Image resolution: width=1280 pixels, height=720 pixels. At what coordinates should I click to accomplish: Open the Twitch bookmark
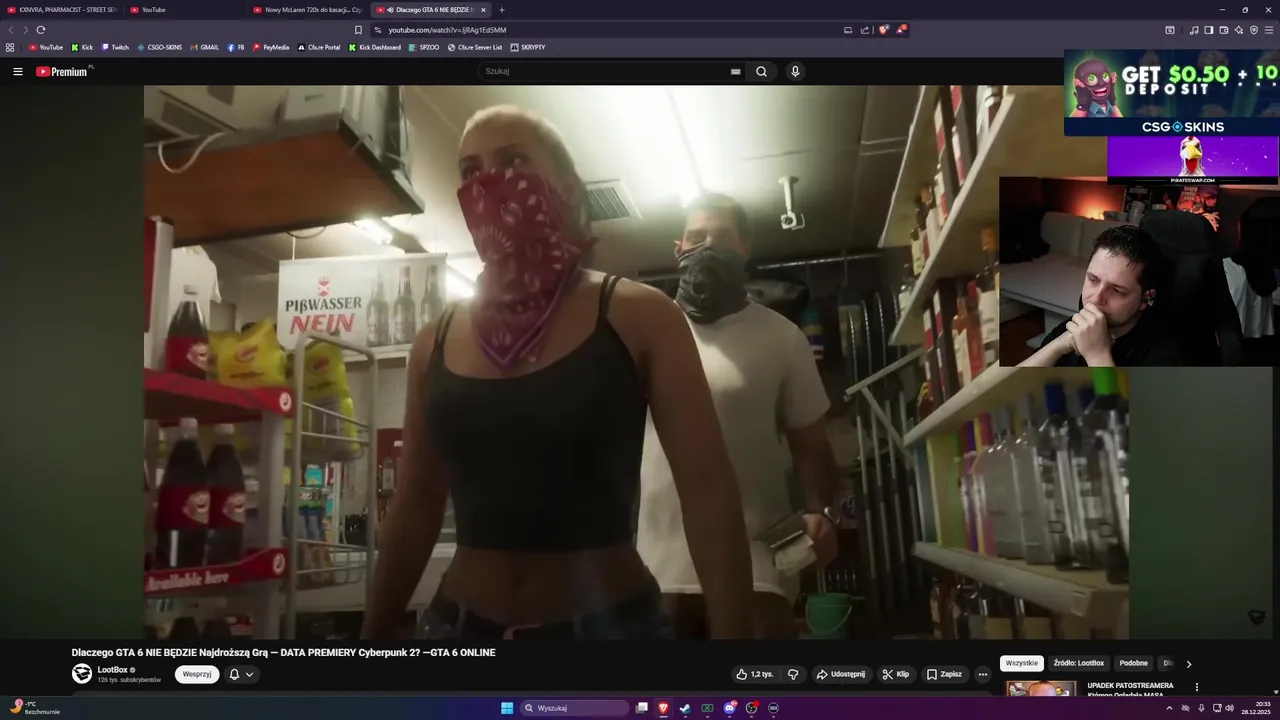[115, 47]
